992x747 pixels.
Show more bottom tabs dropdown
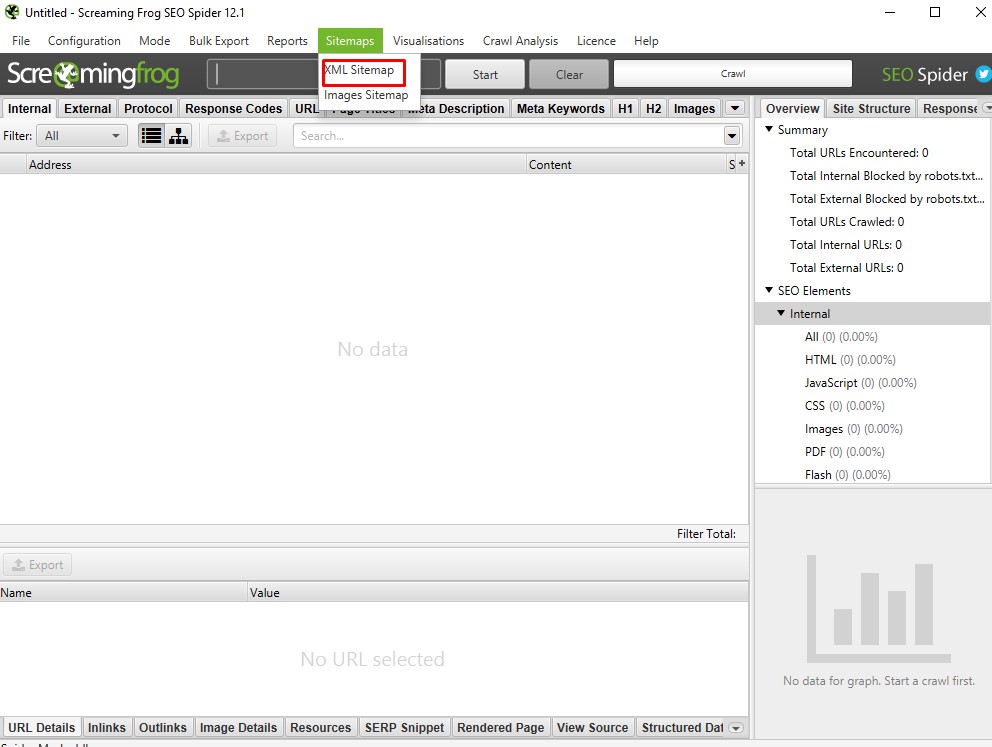point(736,728)
